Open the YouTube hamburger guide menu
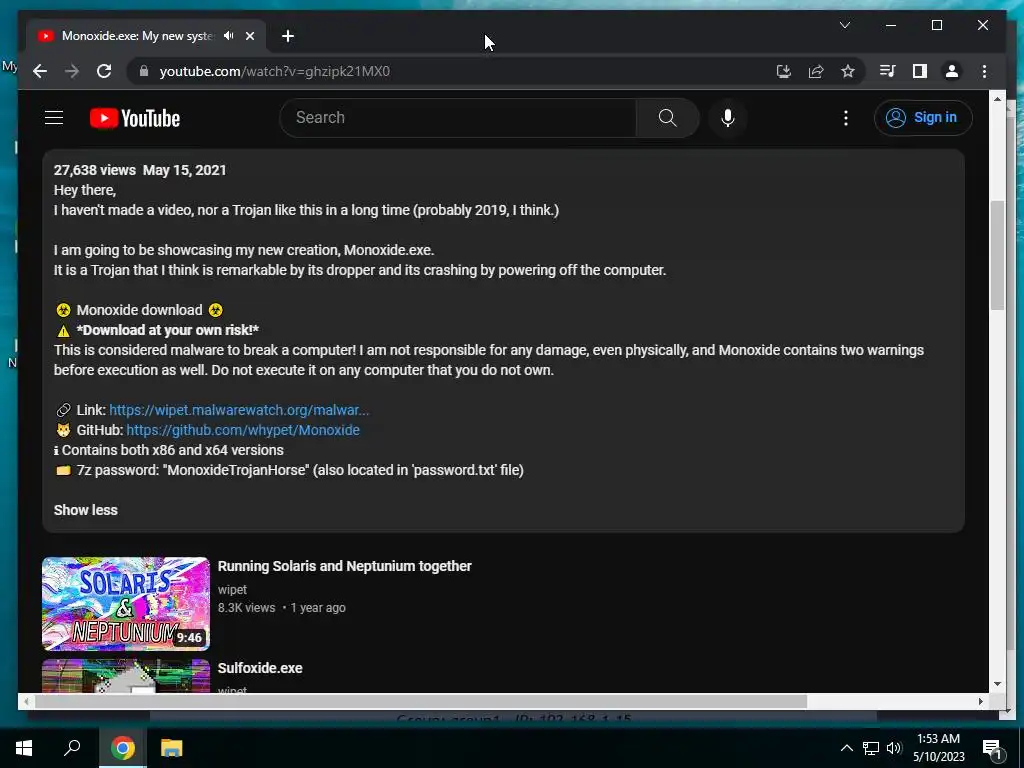 (x=54, y=118)
